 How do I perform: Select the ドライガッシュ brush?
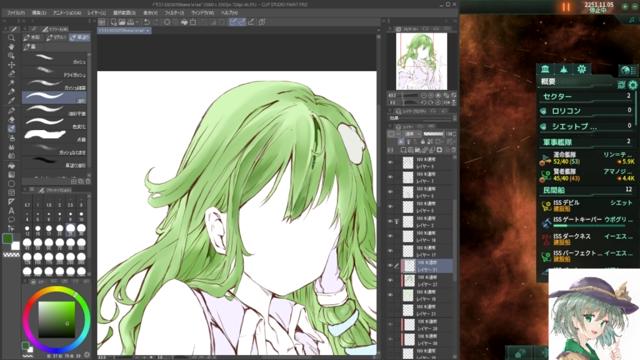54,72
